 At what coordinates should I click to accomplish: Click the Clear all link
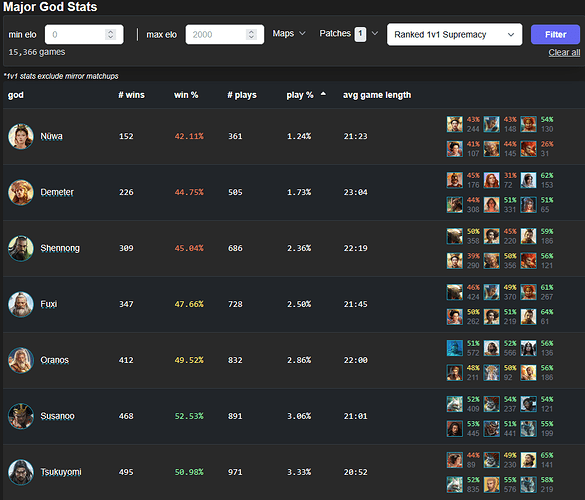click(564, 53)
